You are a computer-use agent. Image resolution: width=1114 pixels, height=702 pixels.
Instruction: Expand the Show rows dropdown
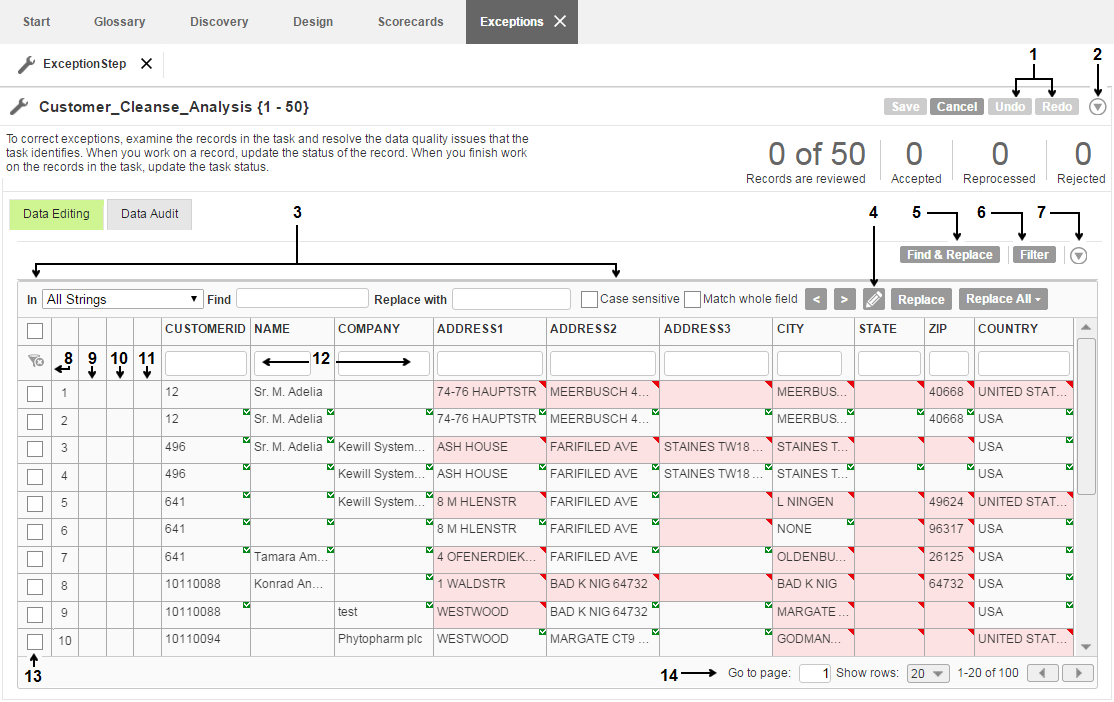[x=926, y=673]
